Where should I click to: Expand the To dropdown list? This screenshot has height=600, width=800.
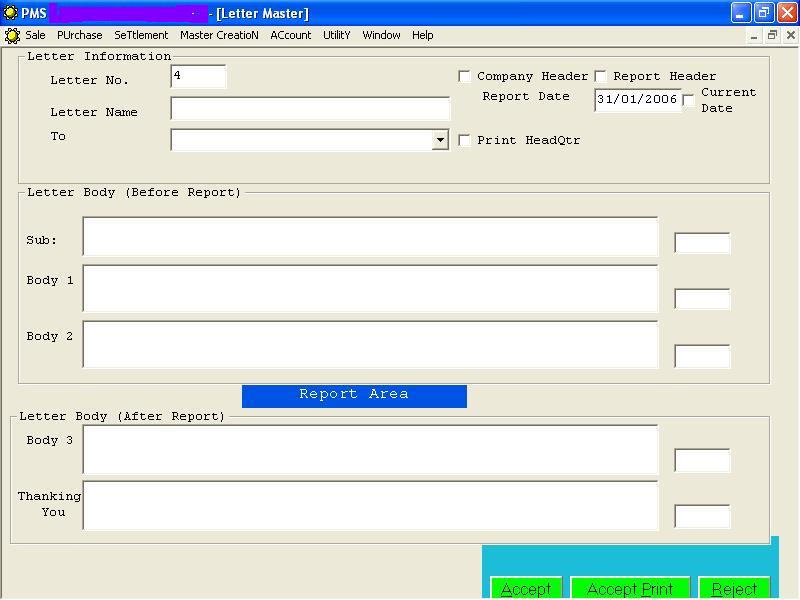click(x=440, y=140)
